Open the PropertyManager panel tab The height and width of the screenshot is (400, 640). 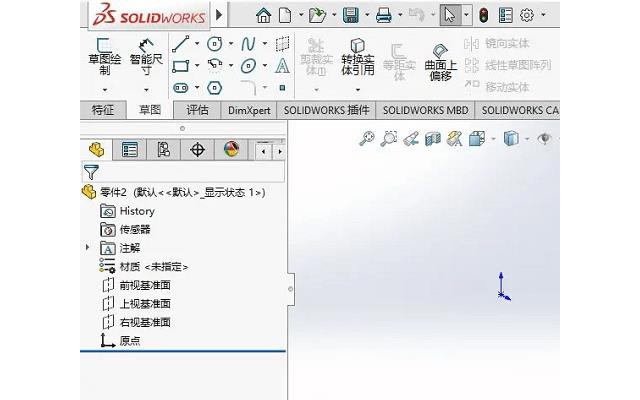point(129,150)
